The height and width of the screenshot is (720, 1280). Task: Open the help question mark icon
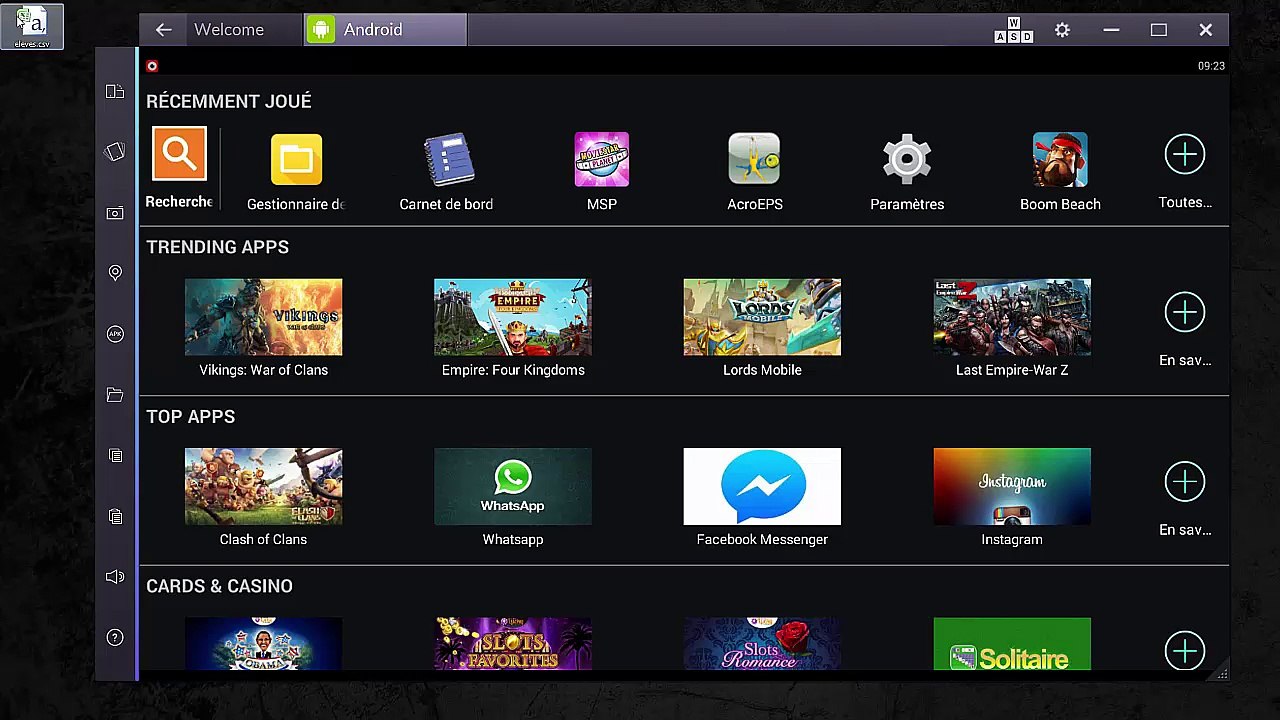115,637
